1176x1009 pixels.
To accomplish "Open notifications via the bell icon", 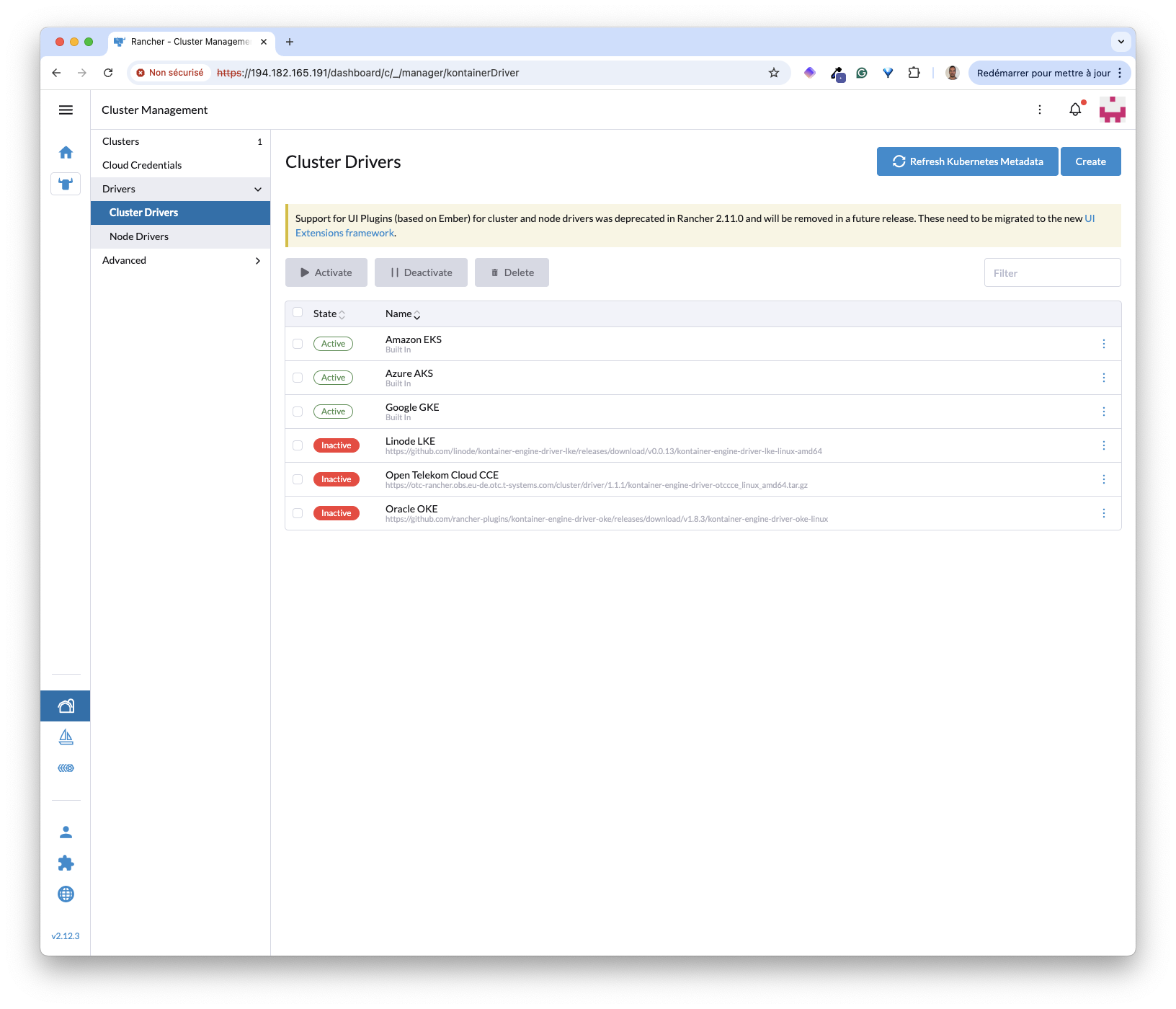I will (x=1074, y=110).
